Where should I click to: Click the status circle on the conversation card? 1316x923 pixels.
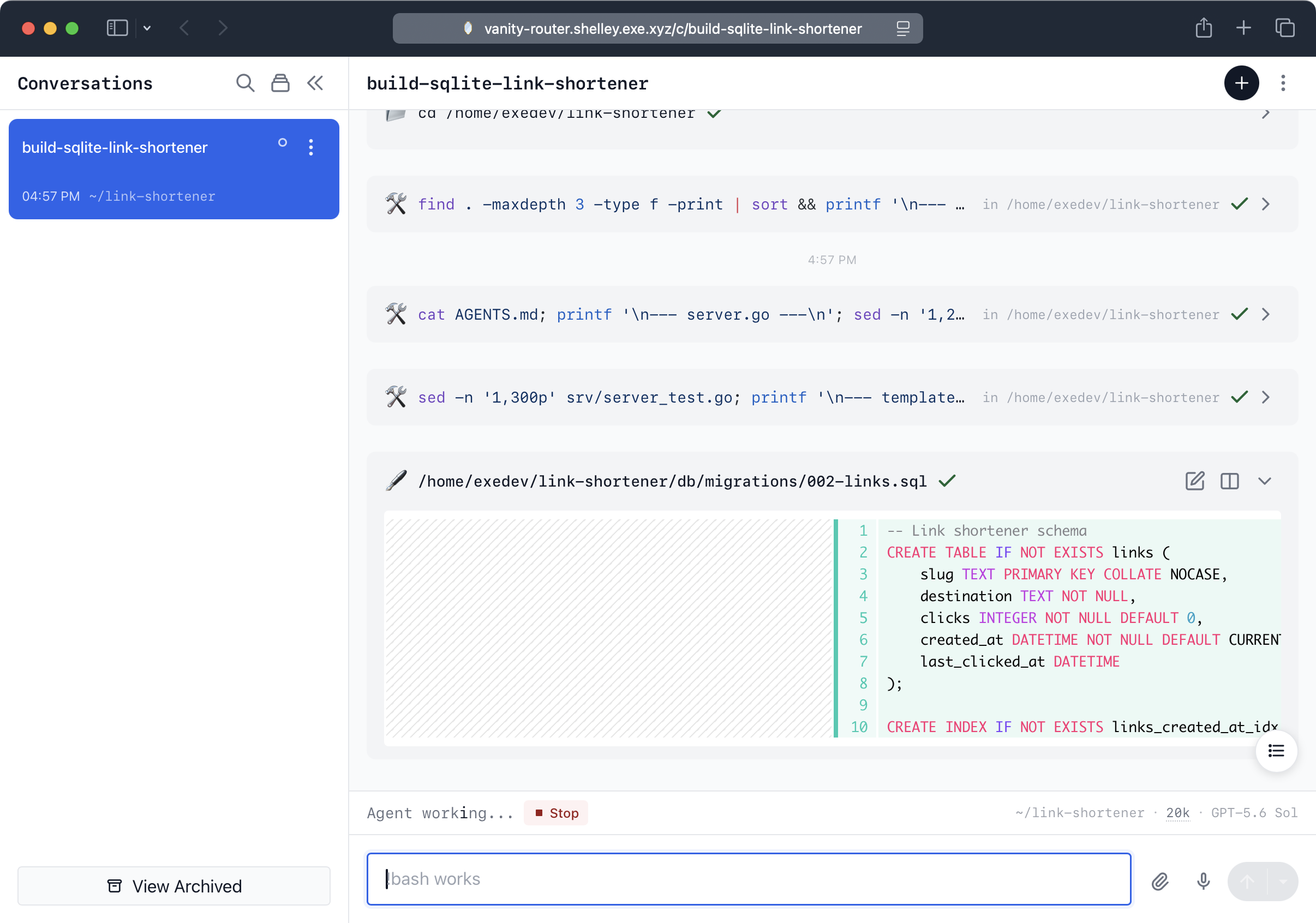click(x=283, y=143)
